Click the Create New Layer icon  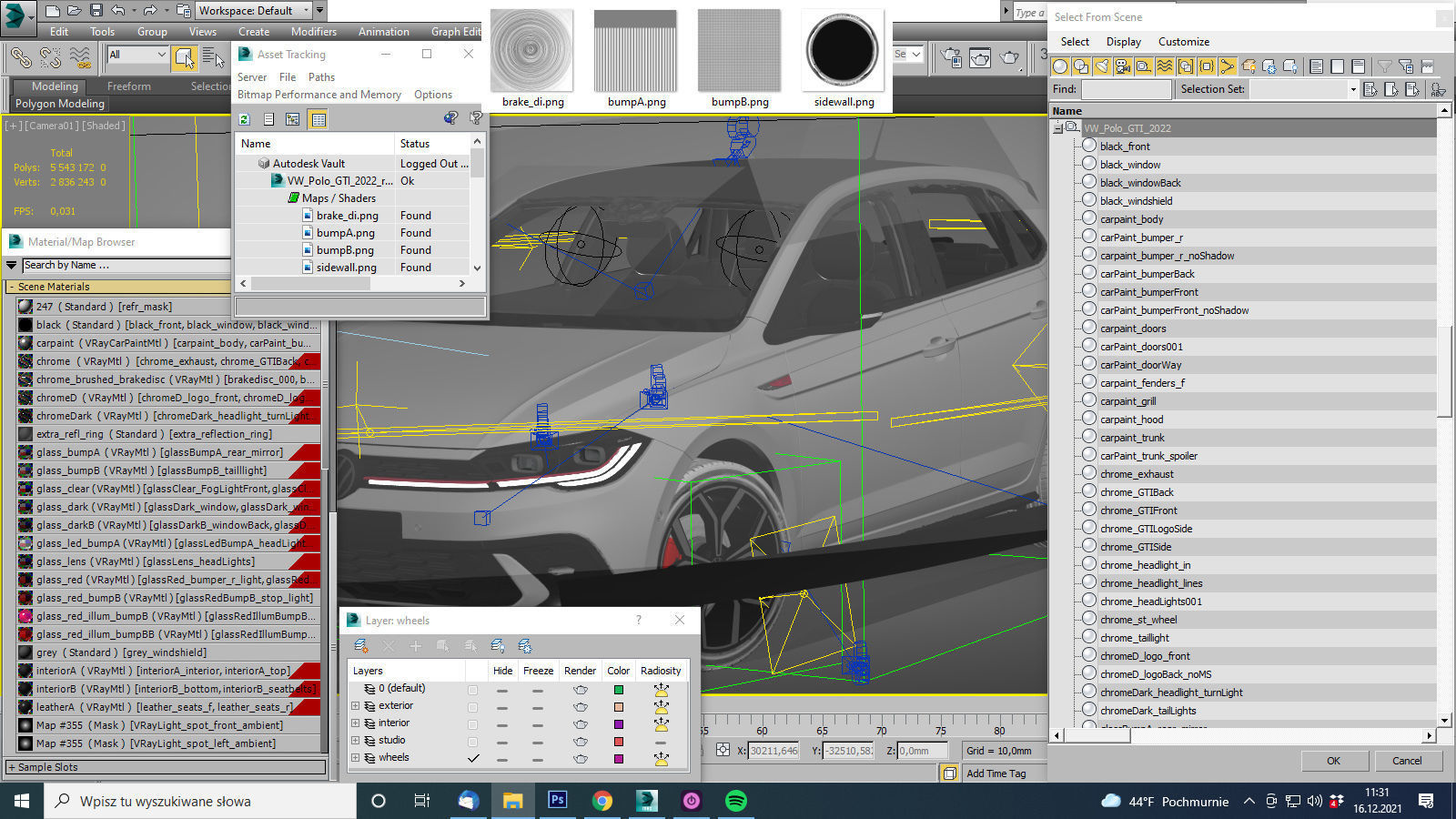pos(361,646)
